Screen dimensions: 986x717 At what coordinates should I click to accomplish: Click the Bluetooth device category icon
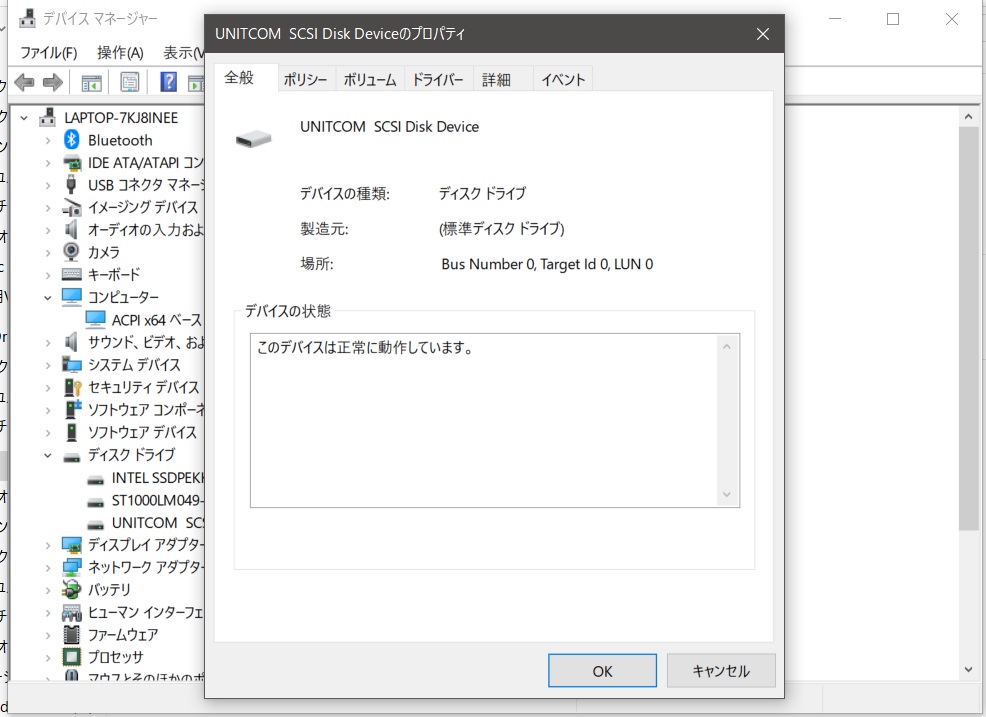(71, 139)
